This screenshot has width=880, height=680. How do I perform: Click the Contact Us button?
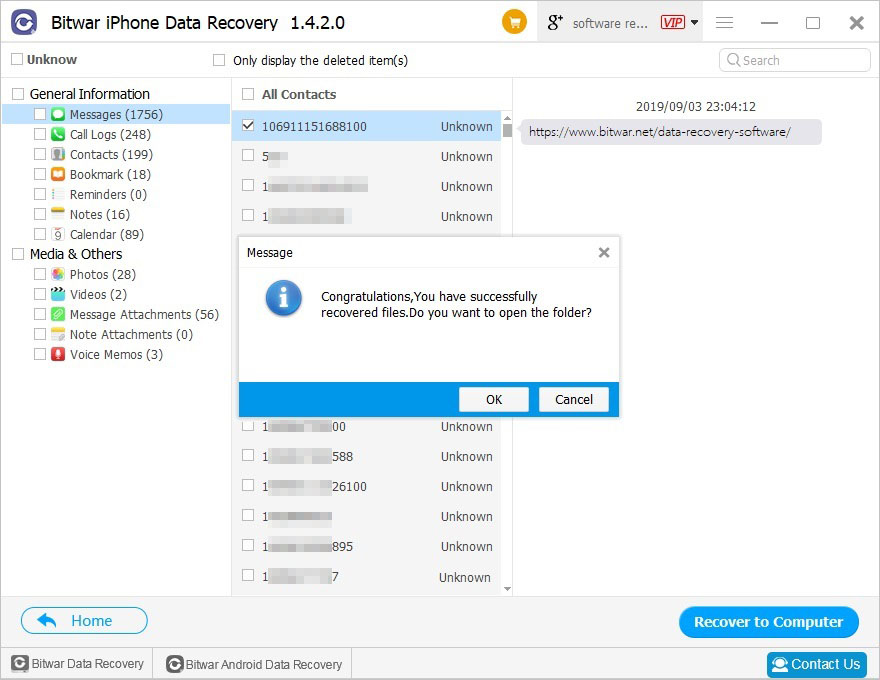coord(816,664)
